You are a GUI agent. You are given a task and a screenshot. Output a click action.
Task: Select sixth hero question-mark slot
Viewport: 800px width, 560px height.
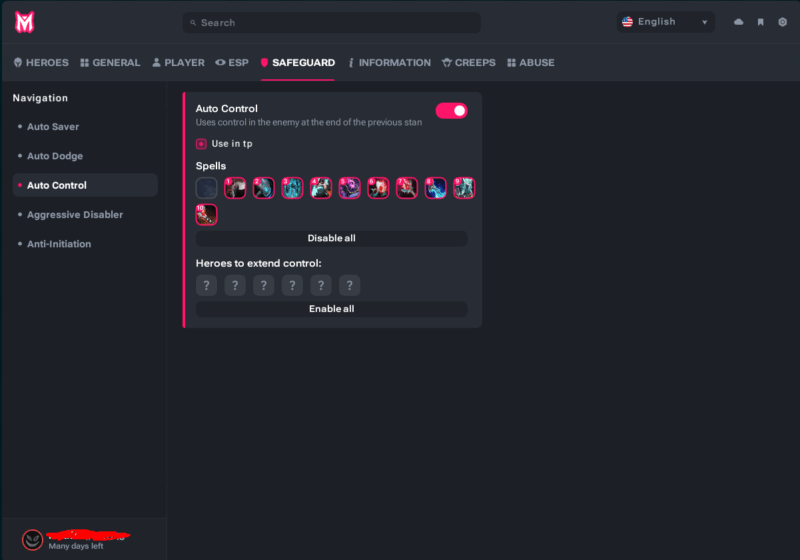click(349, 286)
